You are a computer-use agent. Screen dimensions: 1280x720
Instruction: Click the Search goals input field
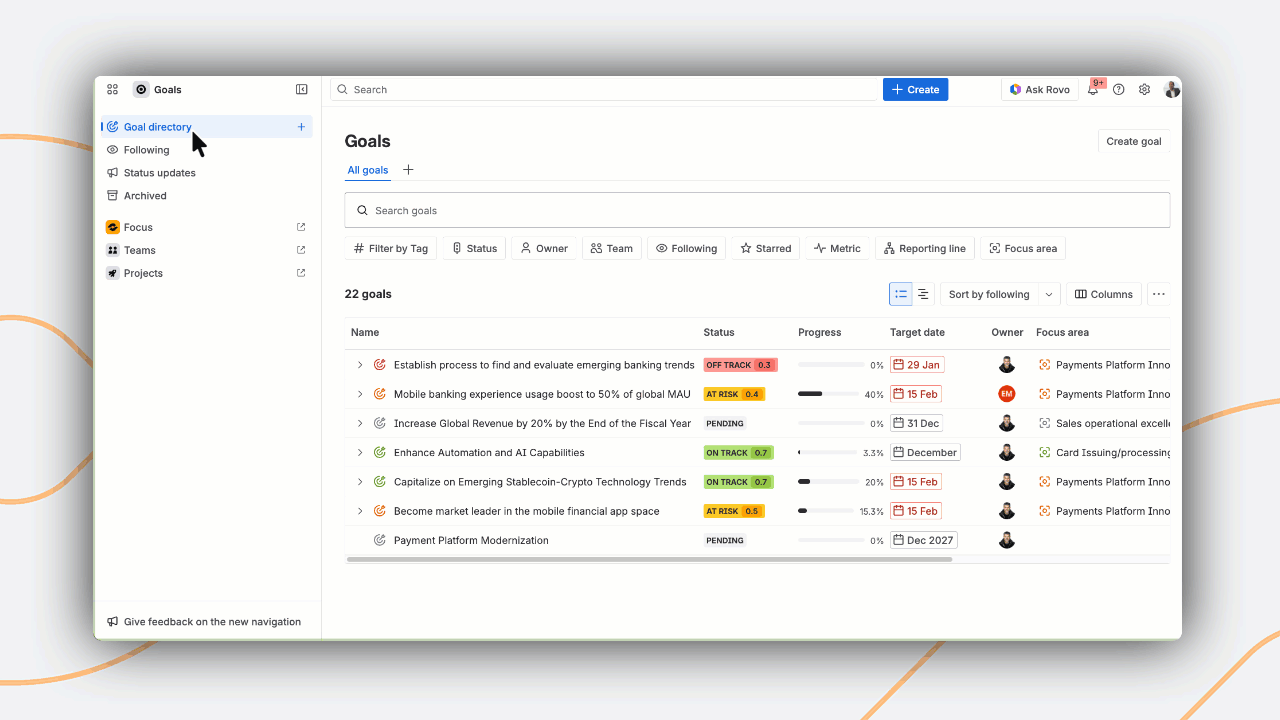(757, 209)
